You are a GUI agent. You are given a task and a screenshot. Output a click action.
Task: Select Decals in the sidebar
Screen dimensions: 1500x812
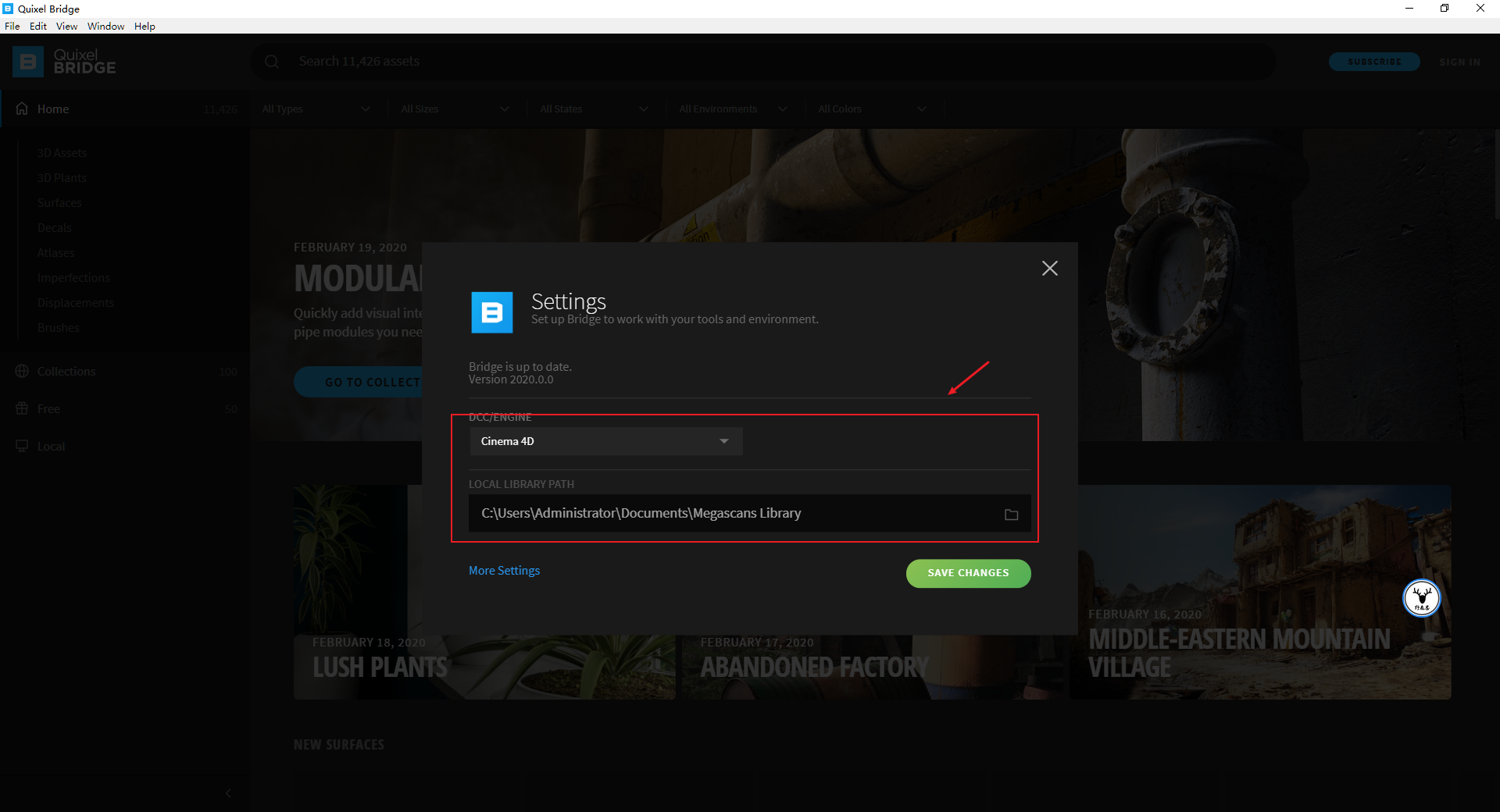[x=55, y=228]
